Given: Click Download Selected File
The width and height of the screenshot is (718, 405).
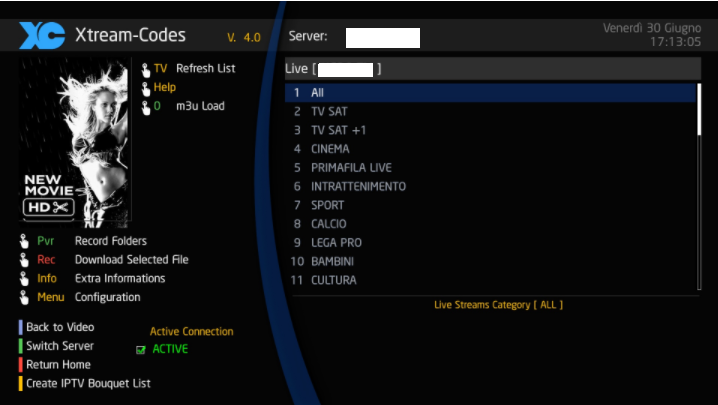Looking at the screenshot, I should tap(131, 260).
